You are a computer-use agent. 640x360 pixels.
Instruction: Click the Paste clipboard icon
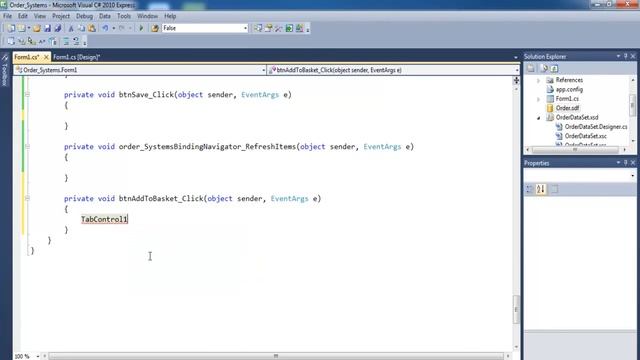(92, 28)
